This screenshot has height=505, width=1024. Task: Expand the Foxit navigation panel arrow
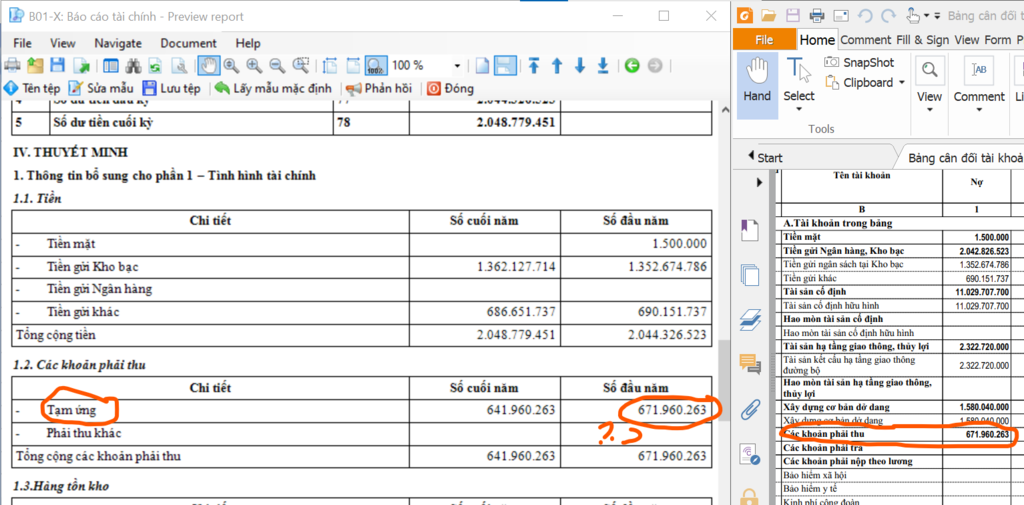[759, 182]
